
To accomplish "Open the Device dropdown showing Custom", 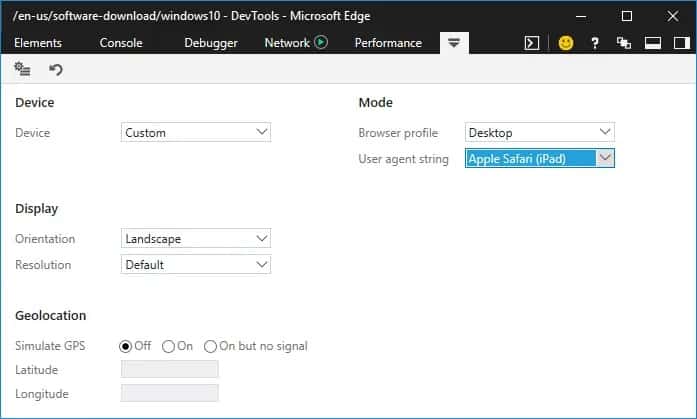I will [x=196, y=132].
